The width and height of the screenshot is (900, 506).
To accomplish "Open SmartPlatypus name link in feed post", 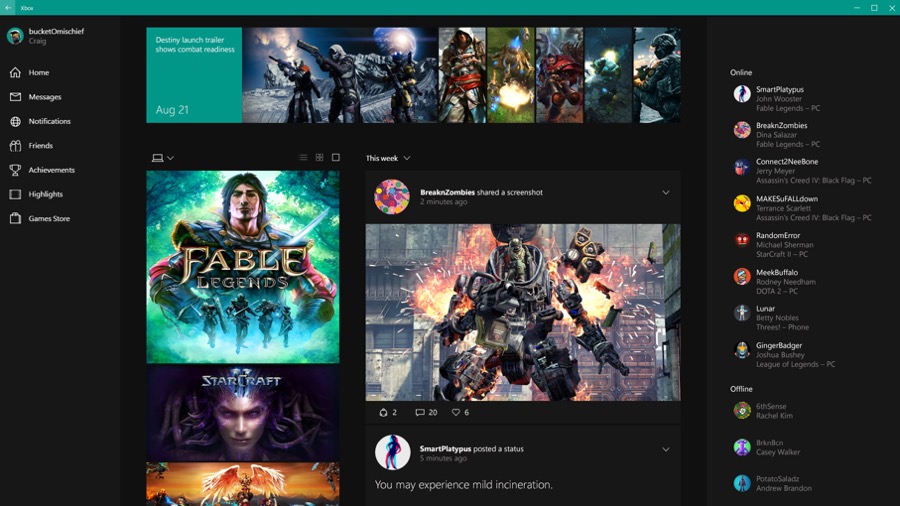I will [445, 449].
